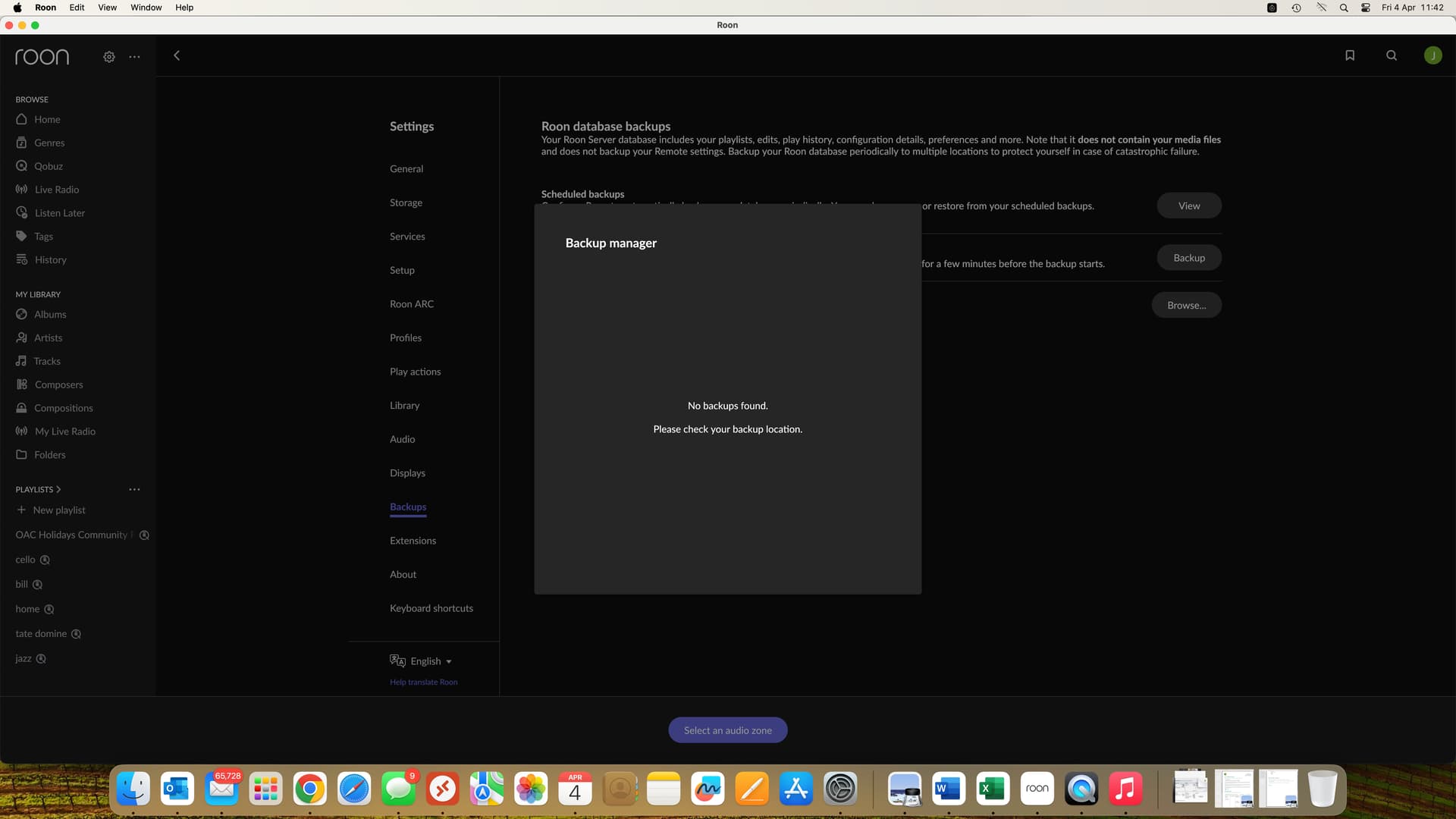1456x819 pixels.
Task: Open the Window menu
Action: [x=146, y=8]
